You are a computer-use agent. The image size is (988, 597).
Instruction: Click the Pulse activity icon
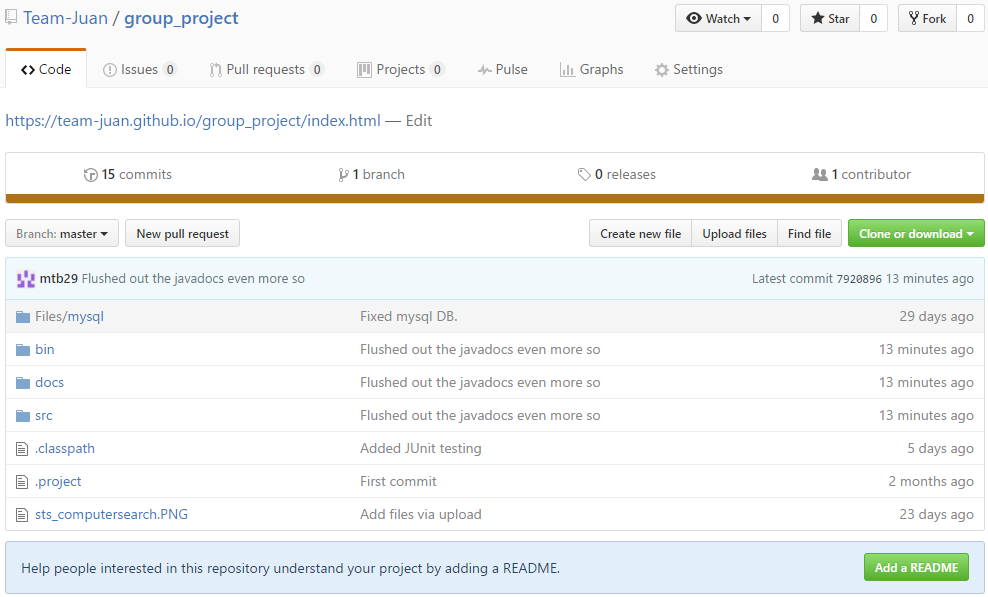point(485,70)
